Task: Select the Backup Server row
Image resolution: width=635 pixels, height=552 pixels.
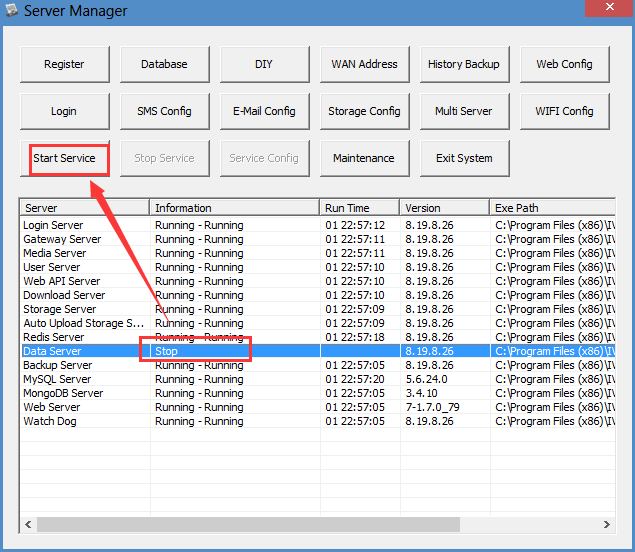Action: coord(318,365)
